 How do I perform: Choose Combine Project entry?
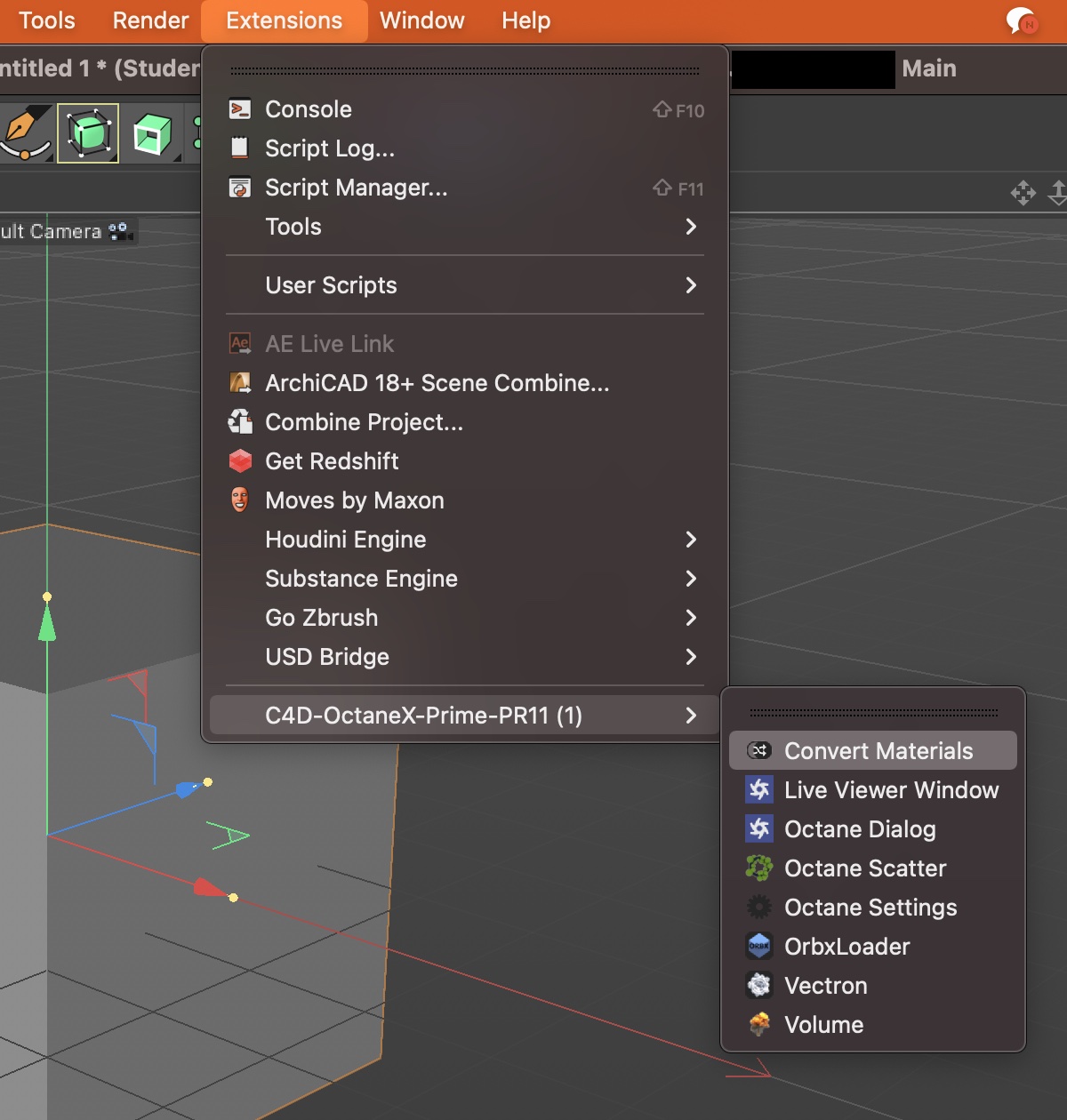(464, 422)
